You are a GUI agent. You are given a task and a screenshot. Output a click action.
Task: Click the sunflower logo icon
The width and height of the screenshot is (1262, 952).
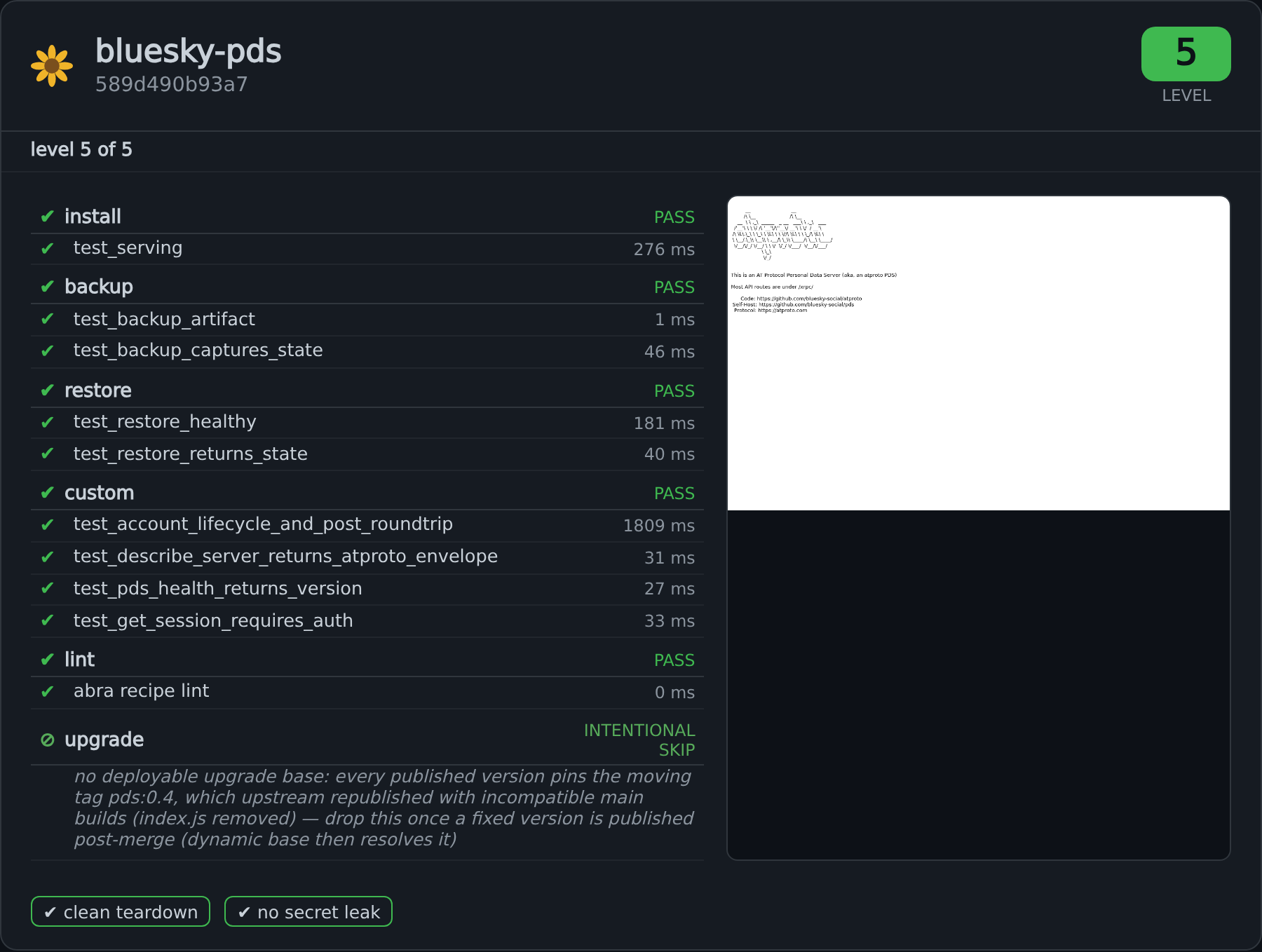coord(52,66)
